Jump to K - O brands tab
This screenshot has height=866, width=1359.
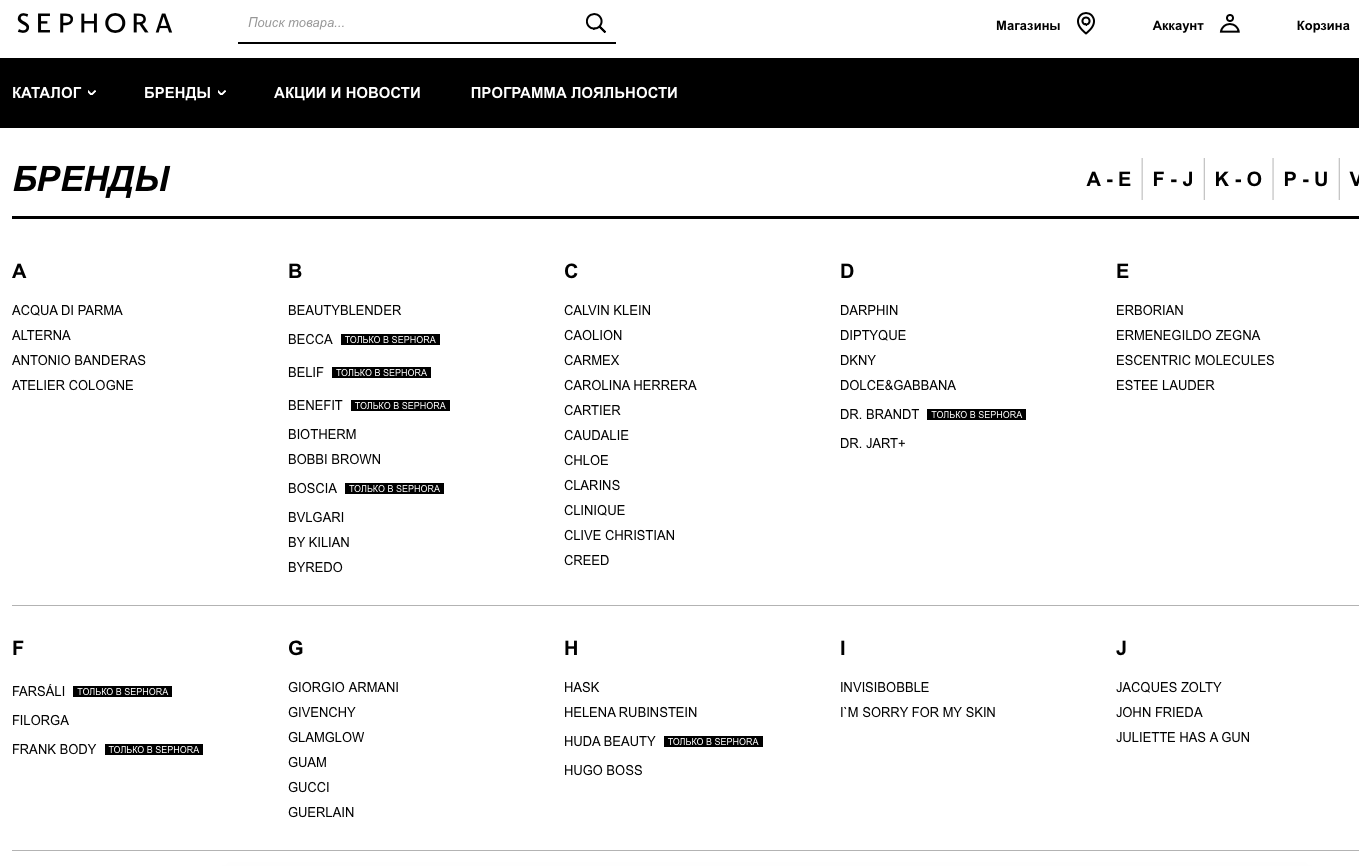(x=1238, y=179)
